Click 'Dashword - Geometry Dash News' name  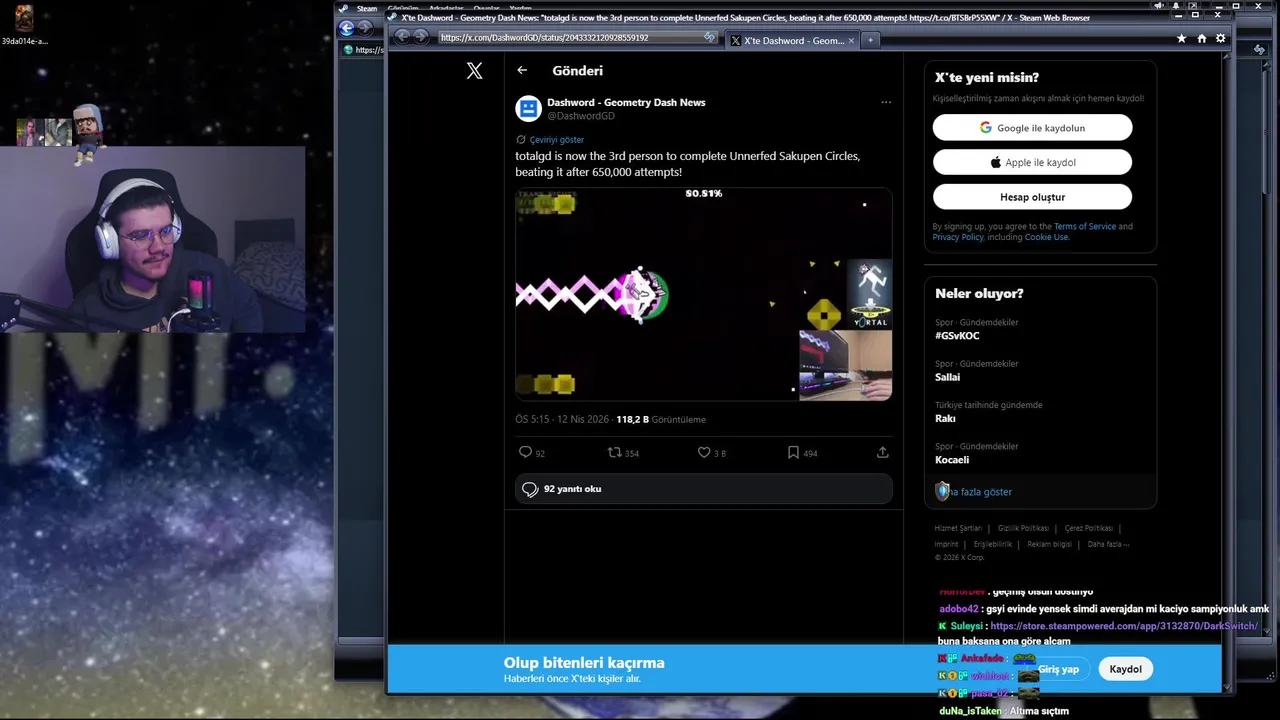[x=626, y=102]
